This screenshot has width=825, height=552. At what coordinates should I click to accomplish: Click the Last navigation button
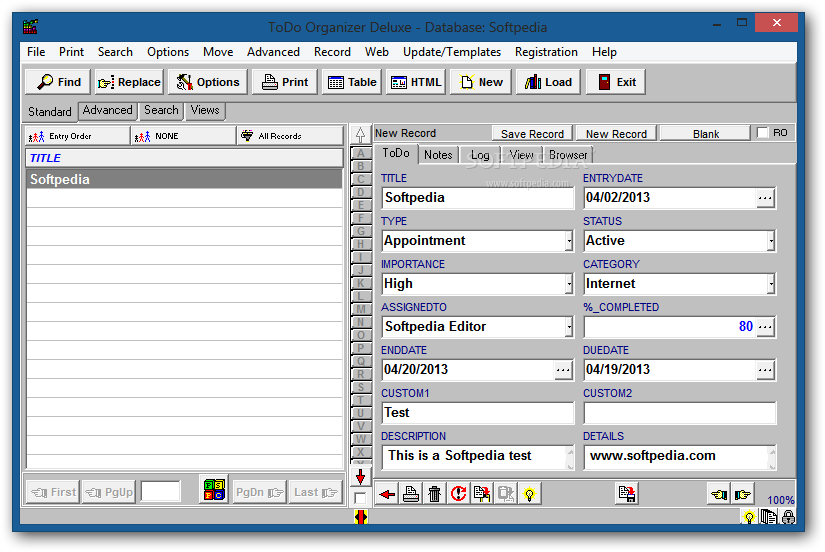pyautogui.click(x=315, y=493)
